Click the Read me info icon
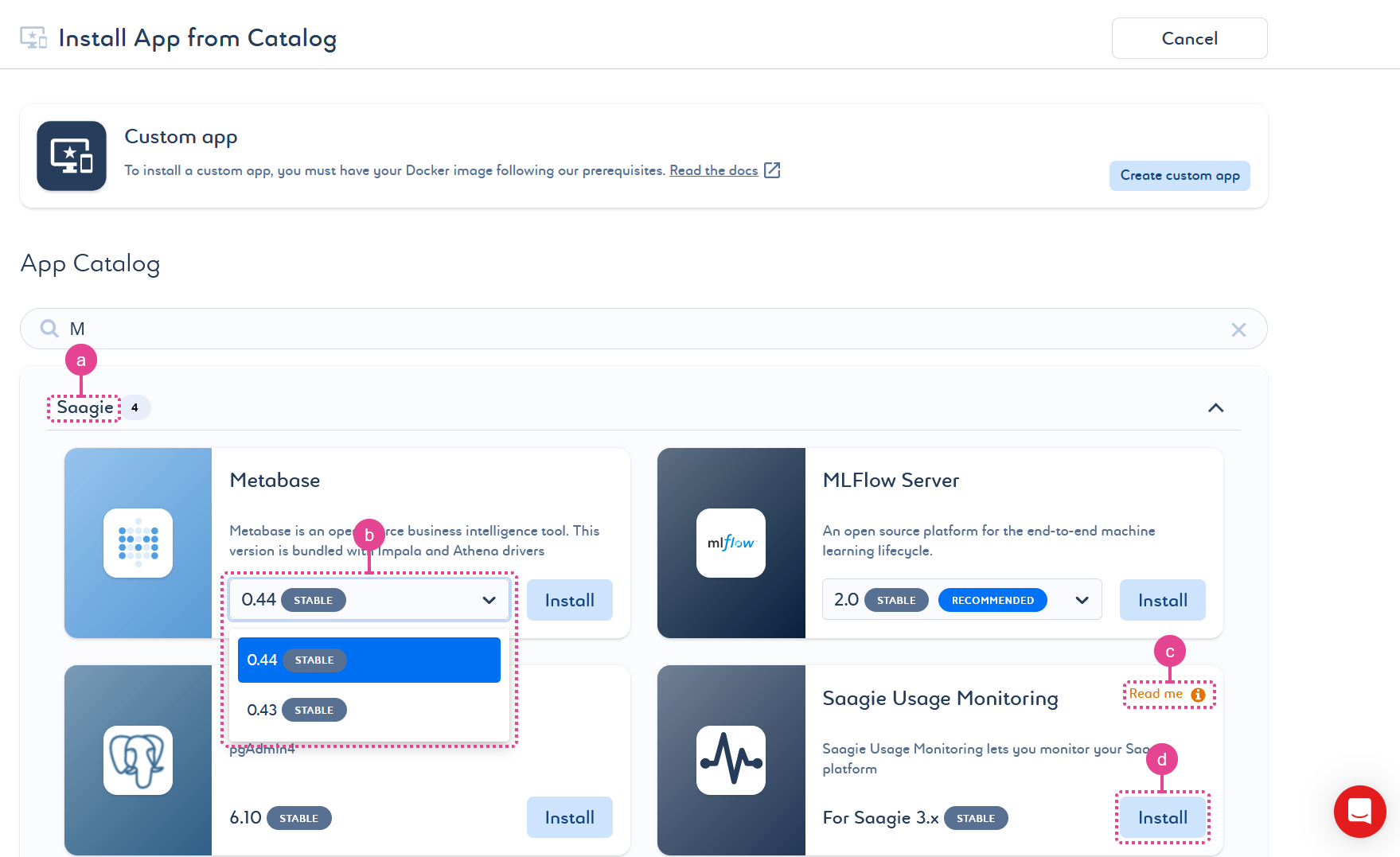 click(1198, 695)
